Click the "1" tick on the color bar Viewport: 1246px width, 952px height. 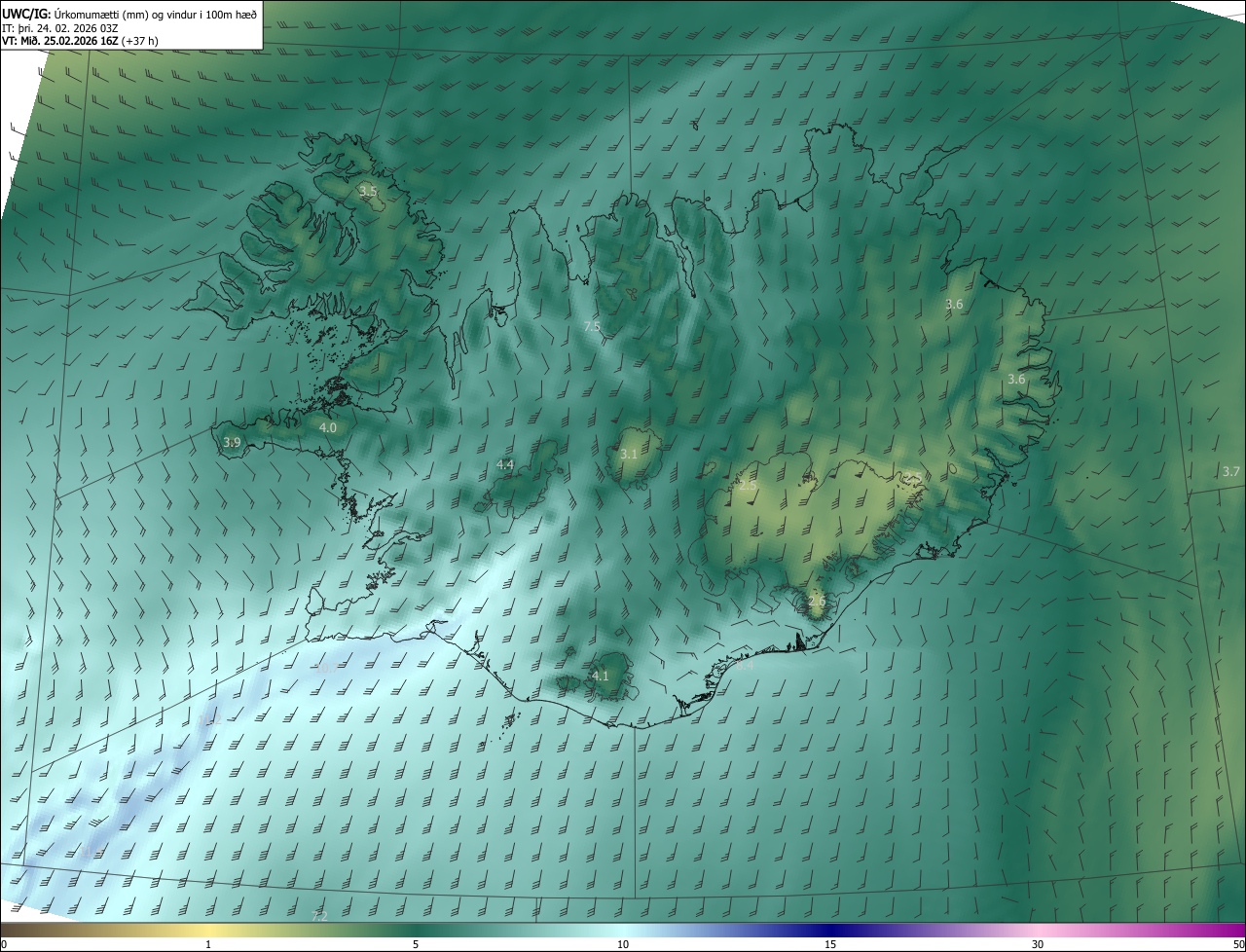[208, 944]
